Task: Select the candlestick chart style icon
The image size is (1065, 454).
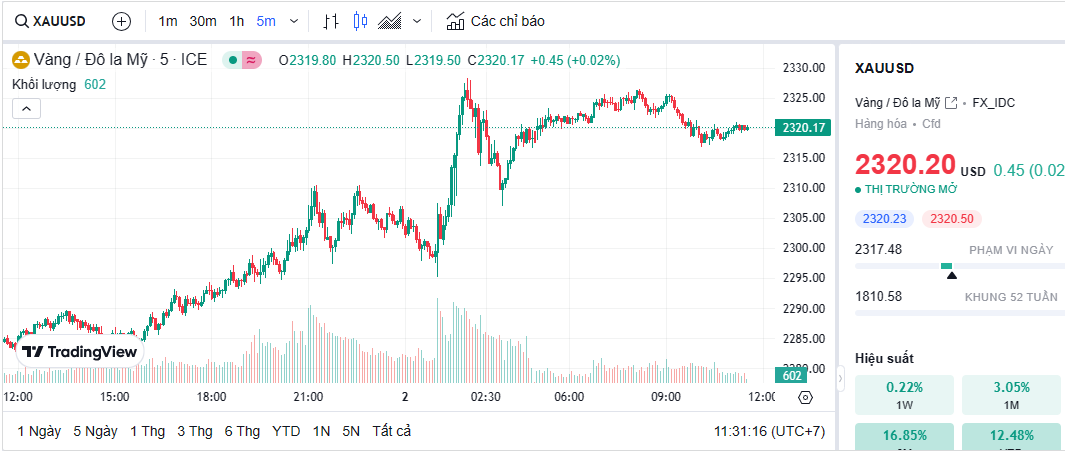Action: [x=361, y=21]
